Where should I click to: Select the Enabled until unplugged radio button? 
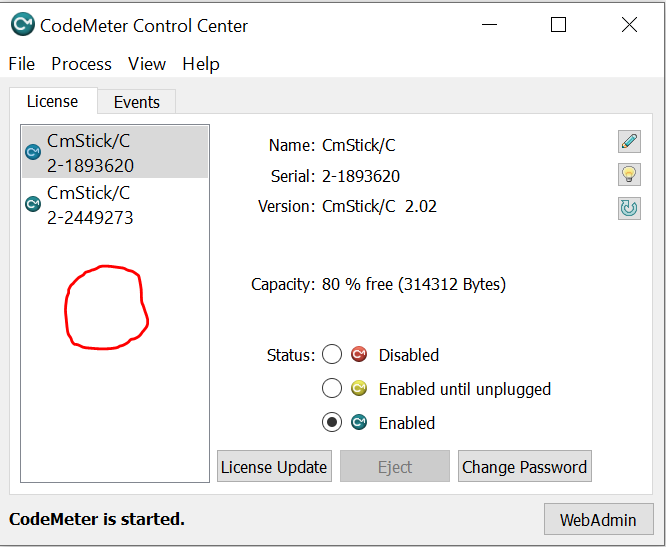[x=332, y=388]
